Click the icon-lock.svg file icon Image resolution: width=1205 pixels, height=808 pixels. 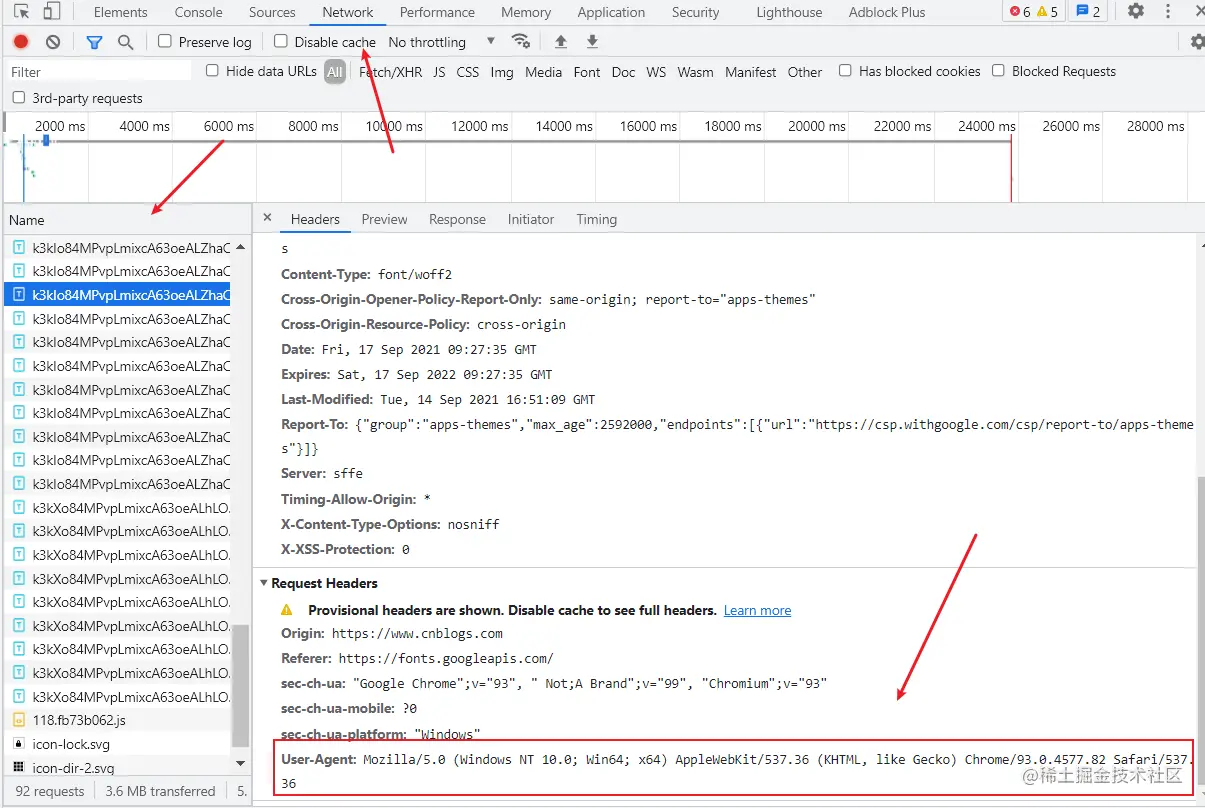point(18,744)
